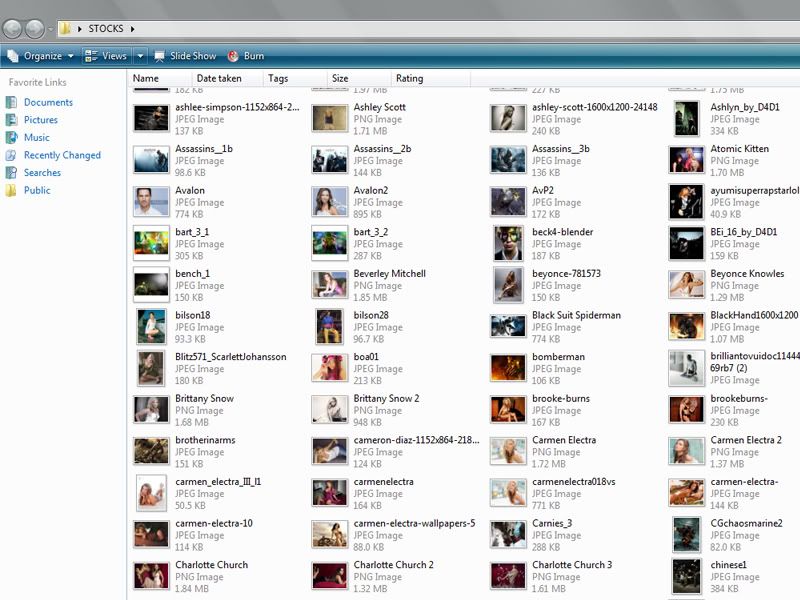The height and width of the screenshot is (600, 800).
Task: Select Assassins_2b thumbnail
Action: (x=330, y=160)
